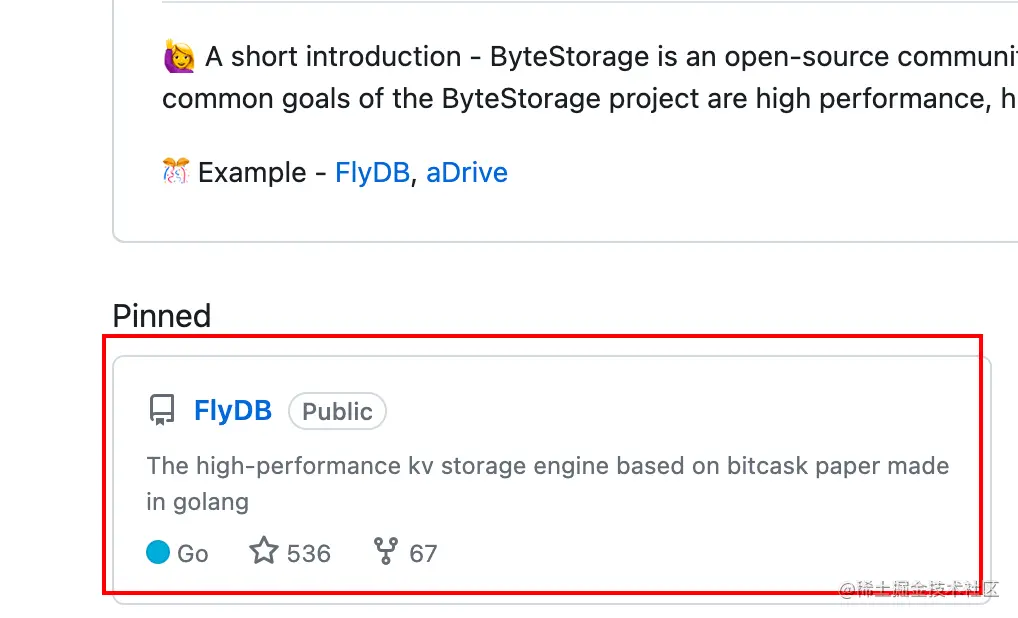This screenshot has width=1018, height=618.
Task: Click the blue Go language color dot
Action: [x=158, y=552]
